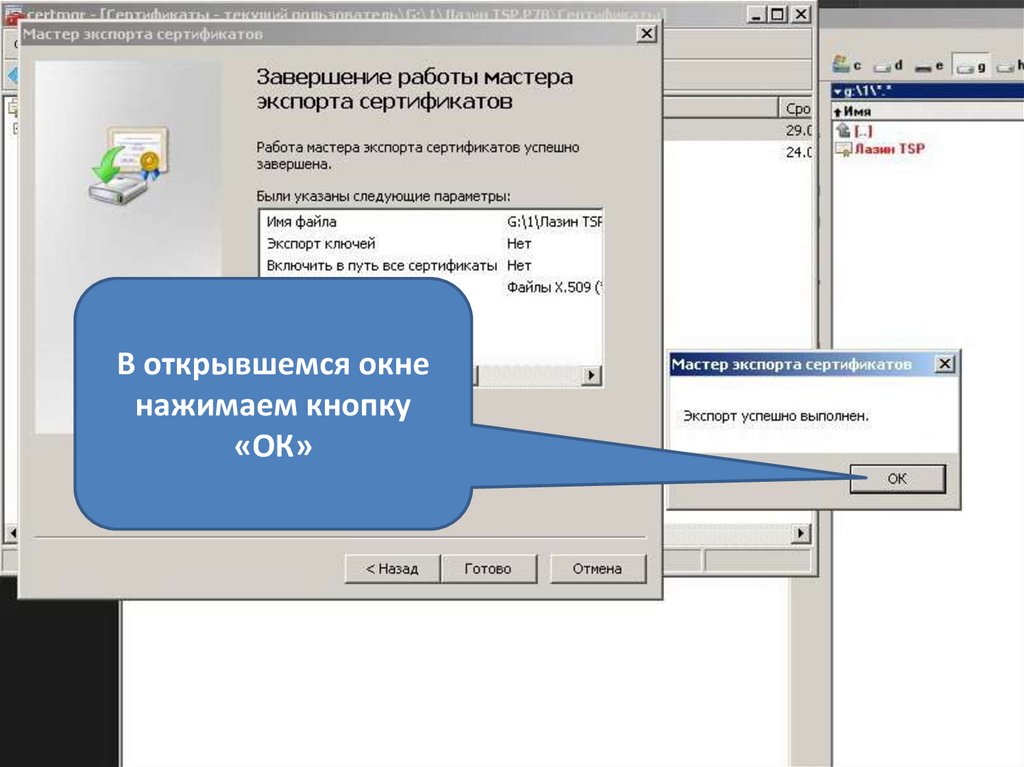Click the Готово button in the wizard
The width and height of the screenshot is (1024, 767).
pos(488,568)
